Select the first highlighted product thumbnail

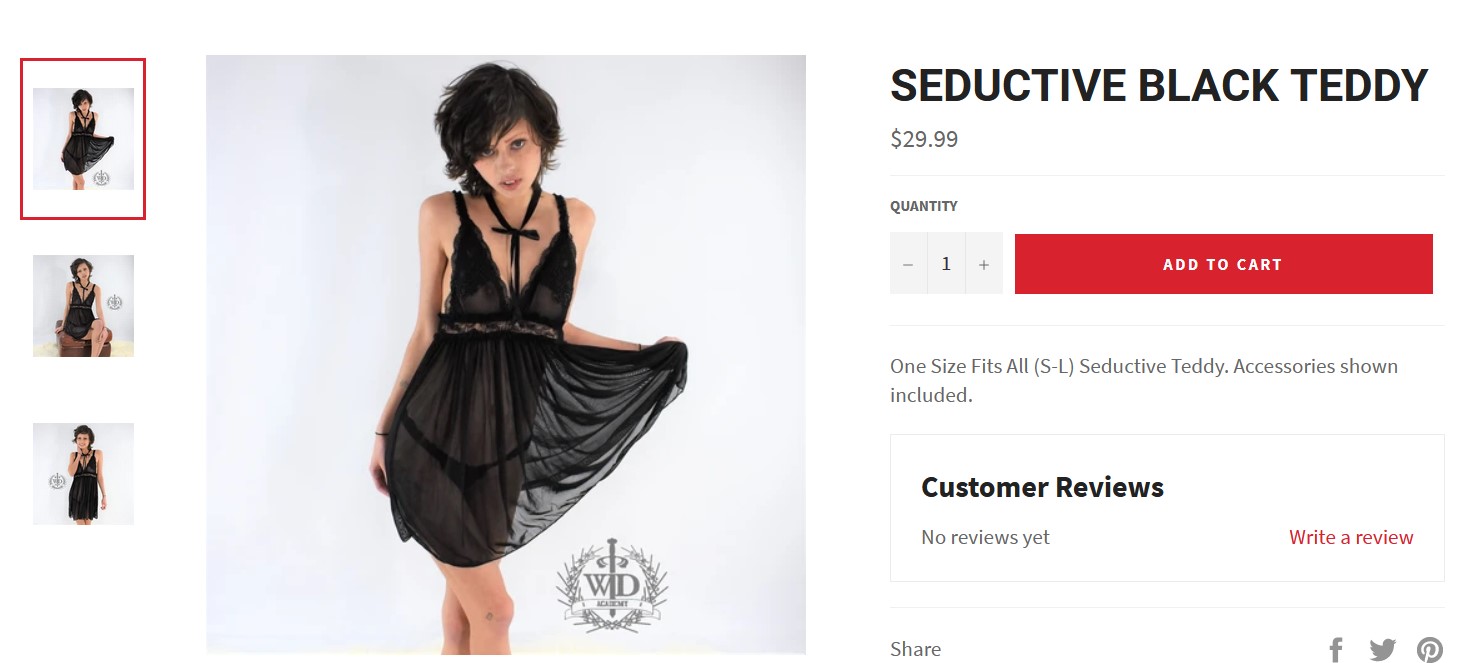pos(83,139)
